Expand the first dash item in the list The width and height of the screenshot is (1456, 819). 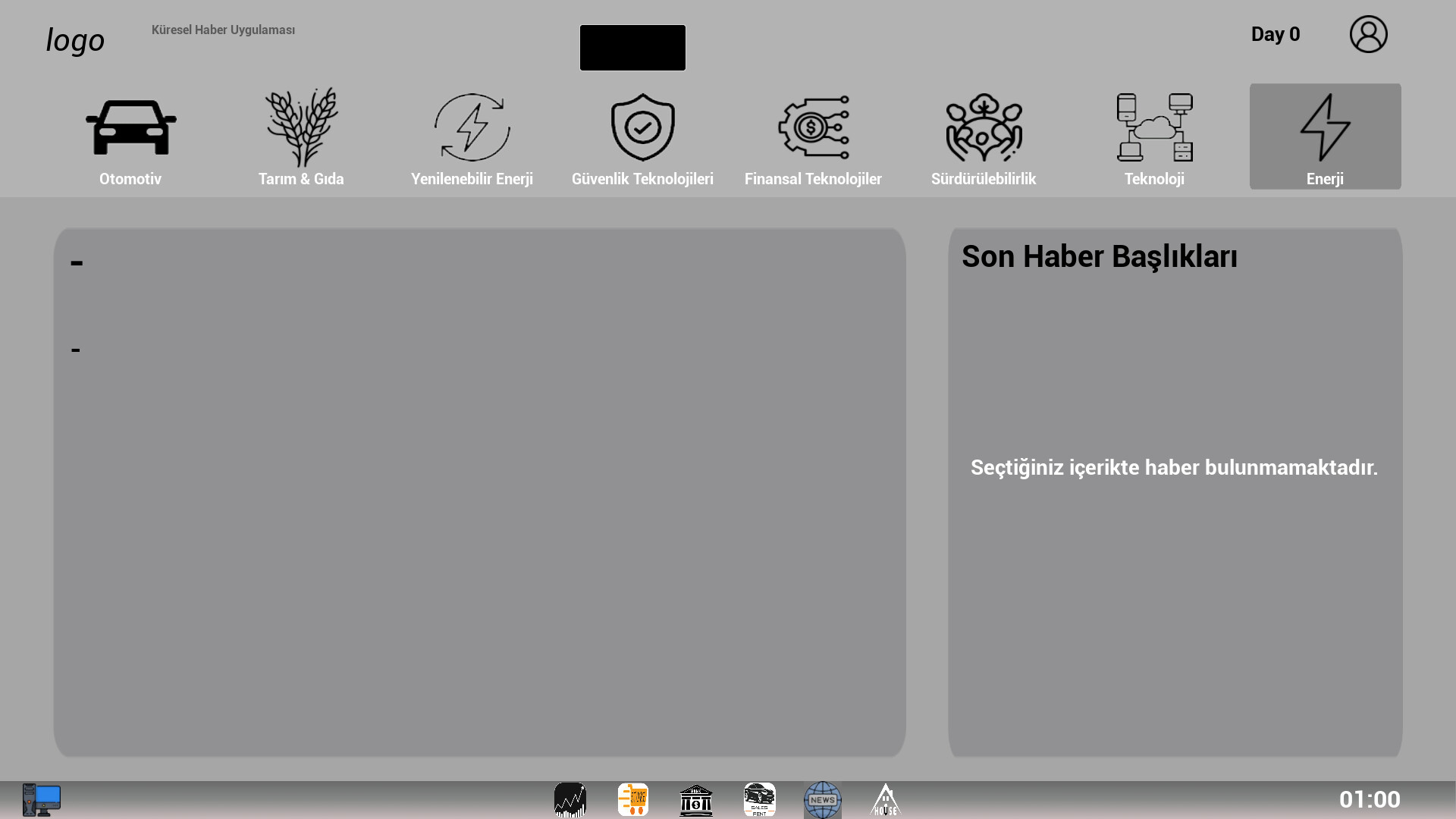coord(76,262)
